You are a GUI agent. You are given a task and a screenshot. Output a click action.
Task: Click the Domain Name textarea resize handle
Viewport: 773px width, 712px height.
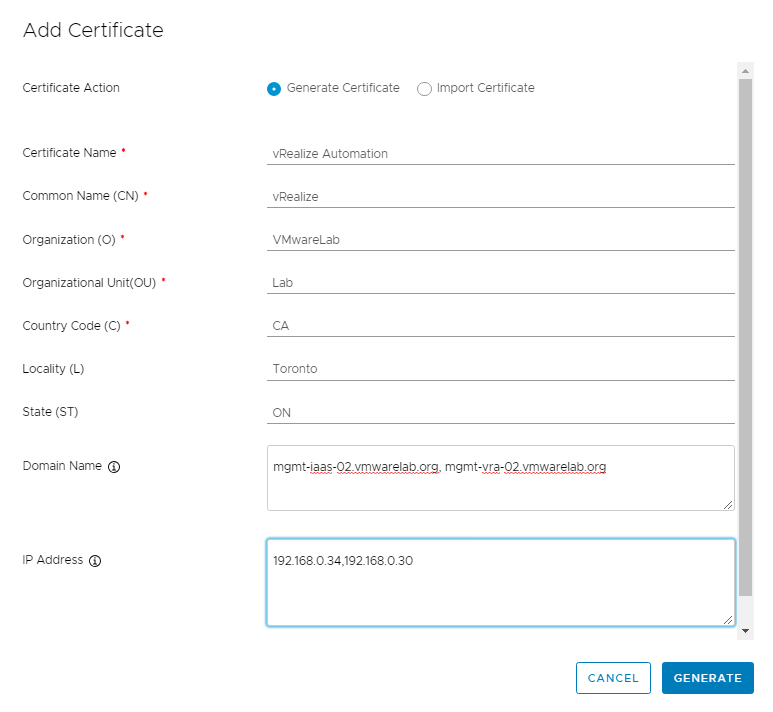pyautogui.click(x=728, y=505)
